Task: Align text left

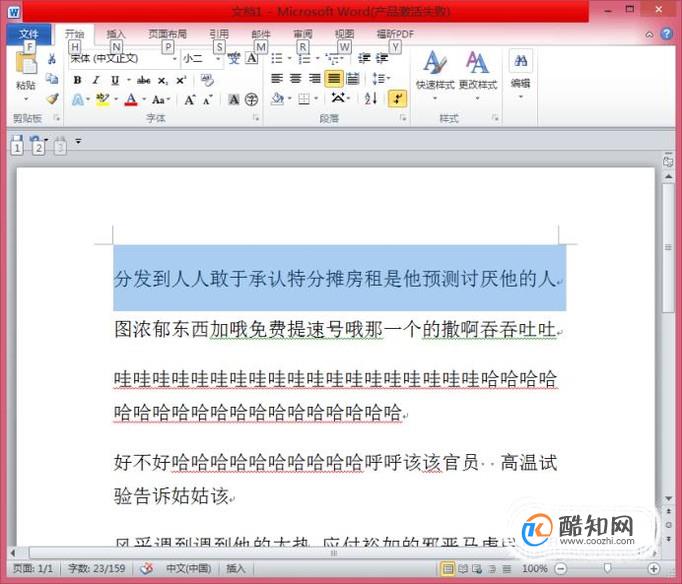Action: 277,79
